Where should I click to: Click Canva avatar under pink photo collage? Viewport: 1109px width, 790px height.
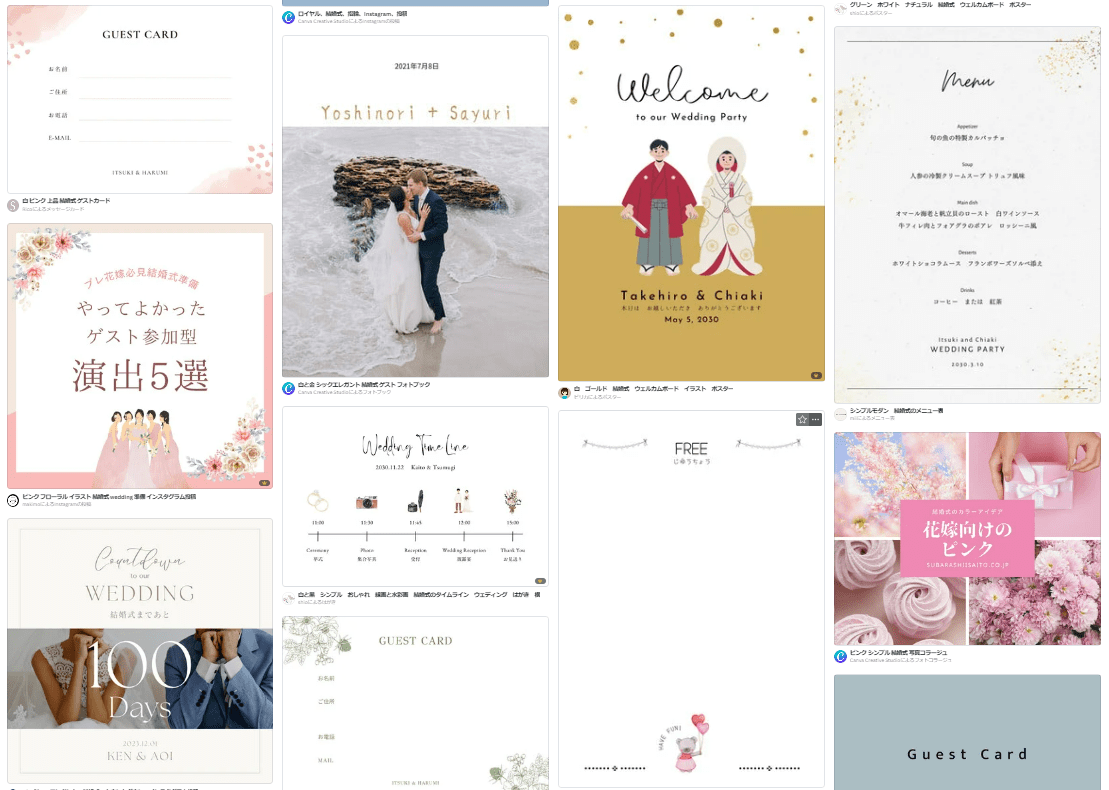[840, 656]
